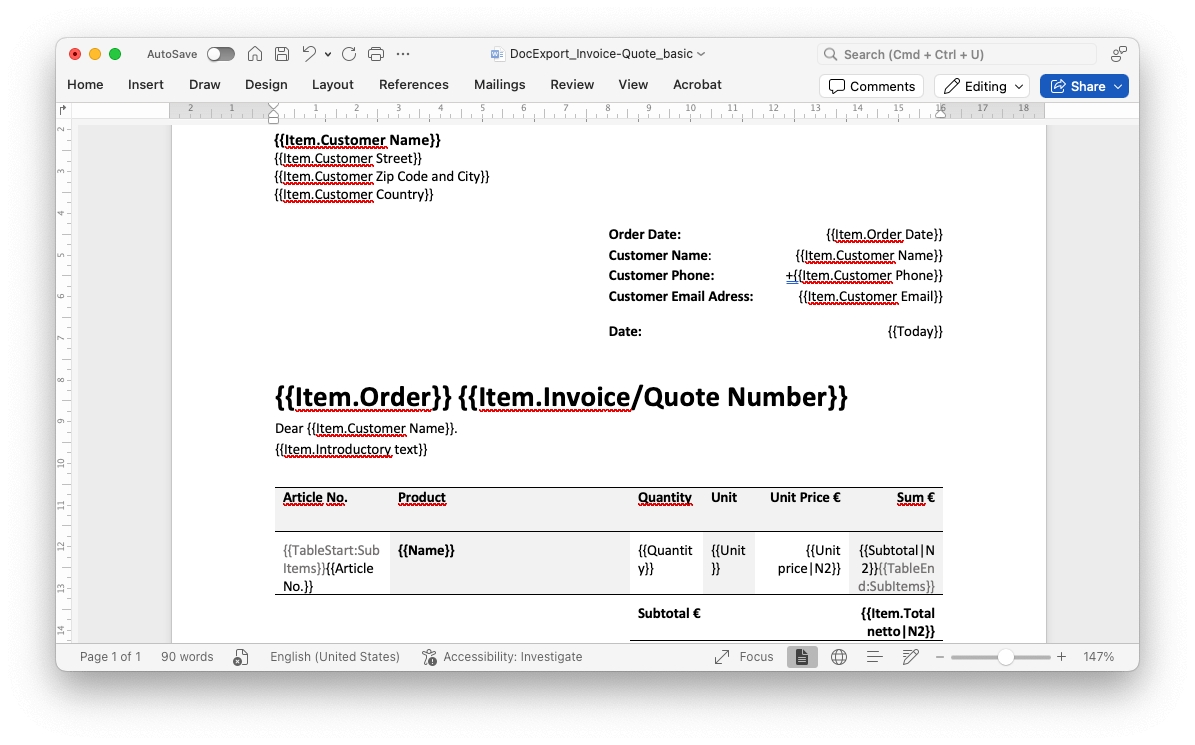1195x745 pixels.
Task: Undo the last action
Action: pyautogui.click(x=309, y=54)
